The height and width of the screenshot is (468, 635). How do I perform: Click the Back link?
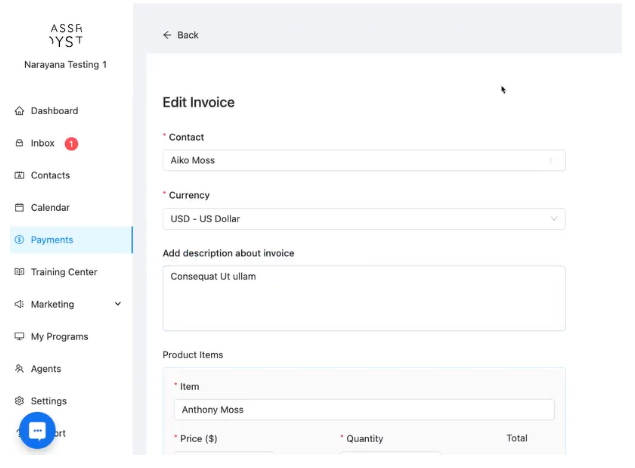(181, 35)
